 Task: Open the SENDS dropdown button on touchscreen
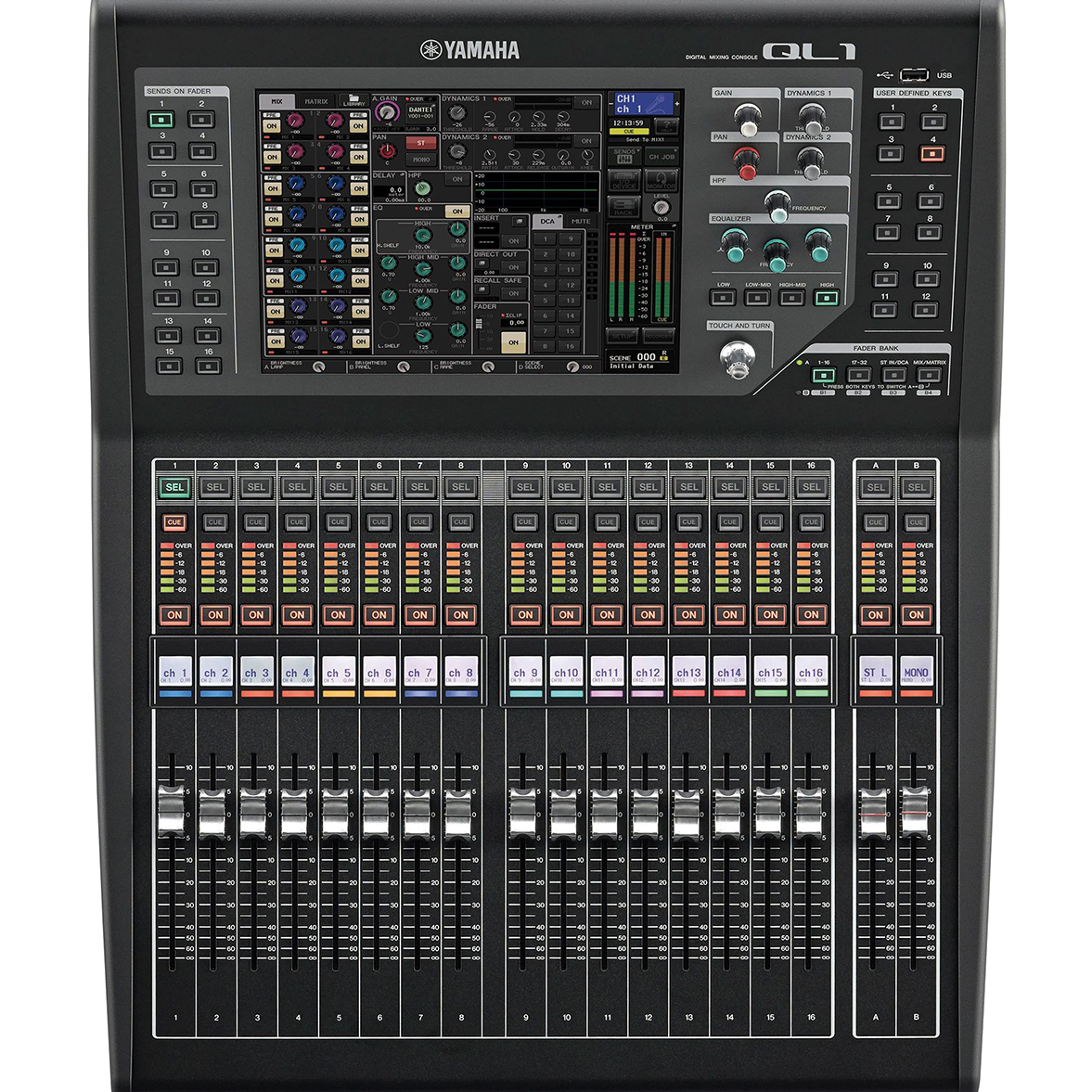[624, 156]
